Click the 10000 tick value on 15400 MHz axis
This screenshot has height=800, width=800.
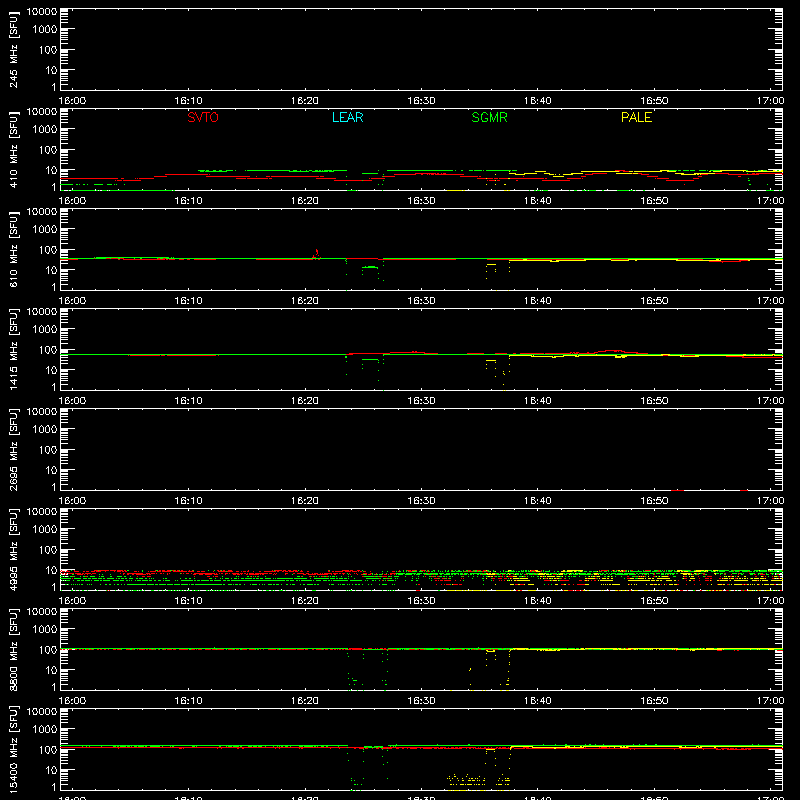point(42,712)
